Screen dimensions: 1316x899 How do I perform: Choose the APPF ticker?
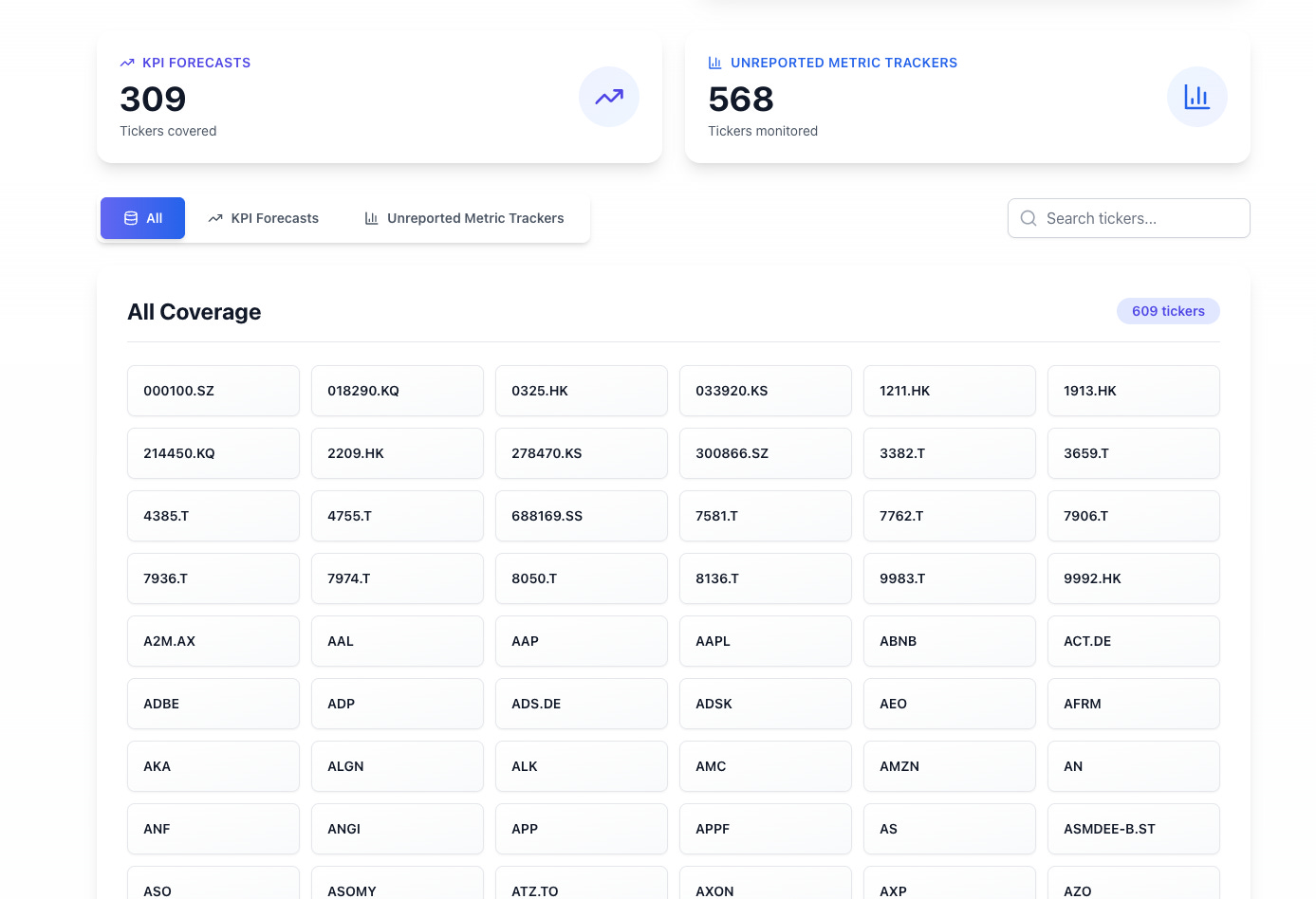(x=766, y=829)
